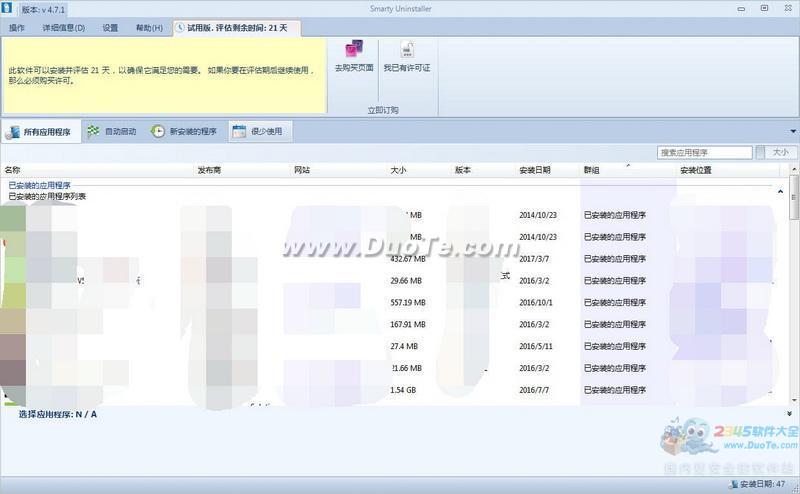Click the install date 2016/5/11
This screenshot has width=800, height=494.
tap(536, 347)
